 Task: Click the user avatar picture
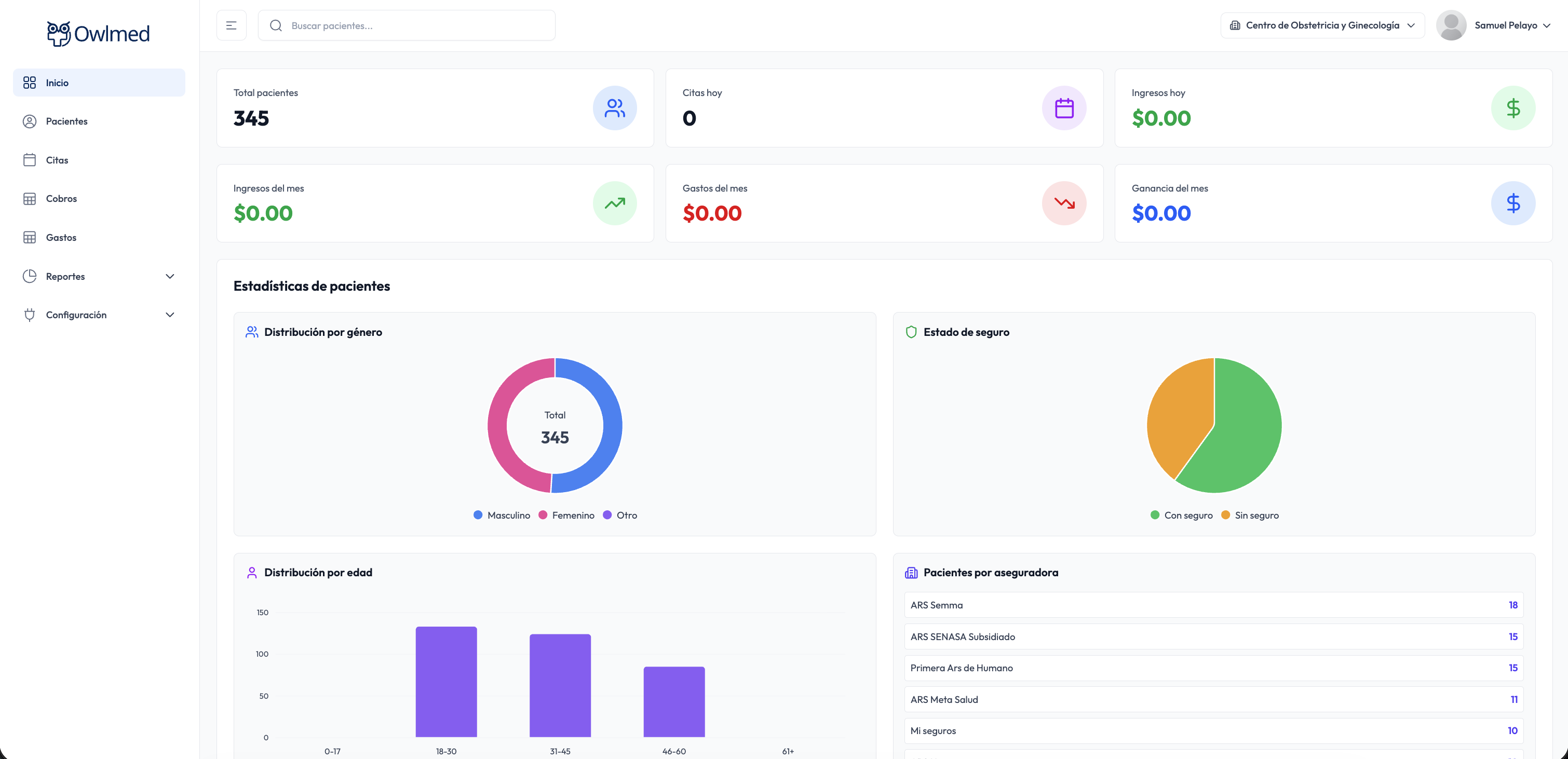(x=1451, y=25)
